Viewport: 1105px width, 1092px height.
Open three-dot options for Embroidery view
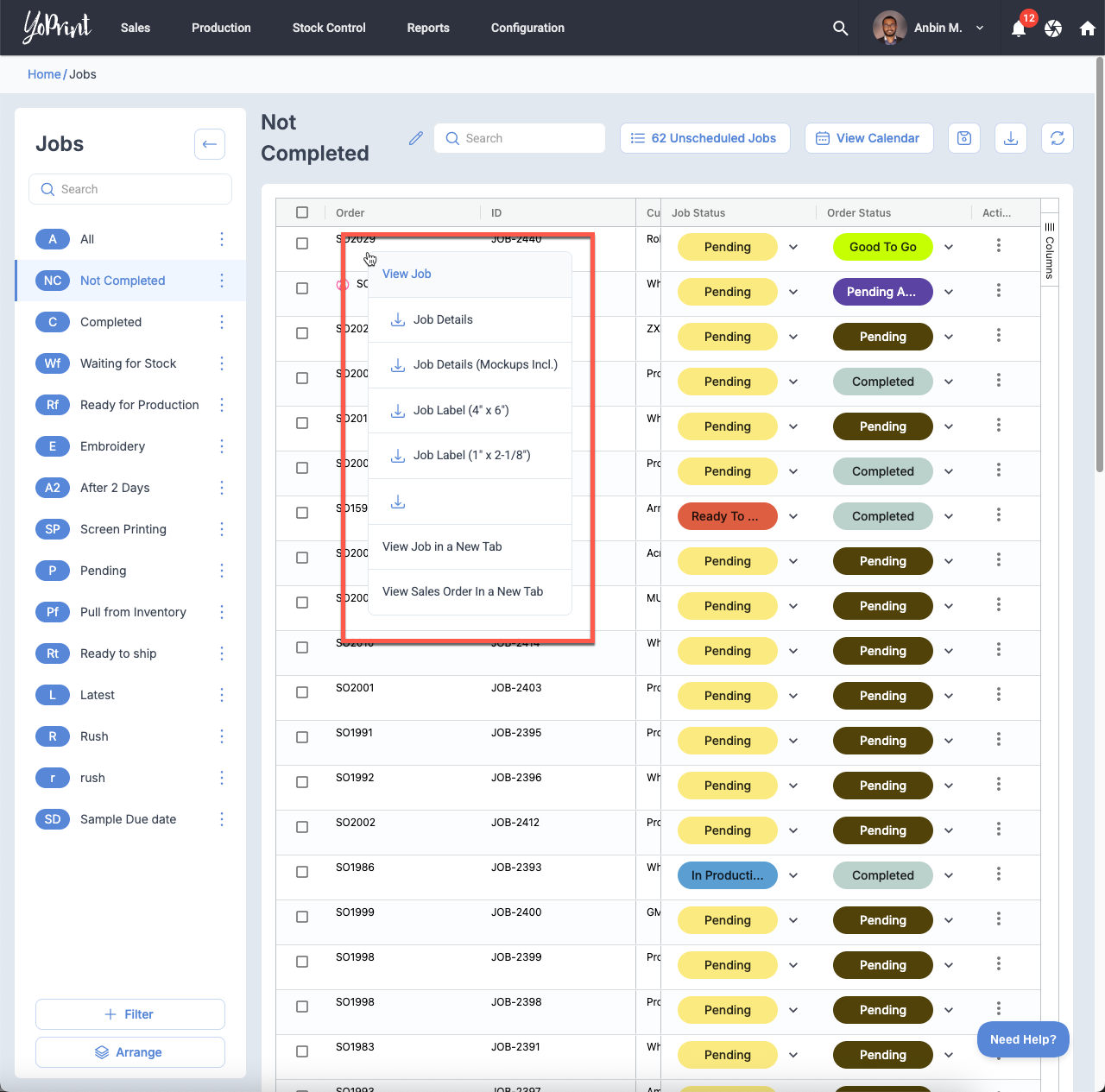click(222, 446)
